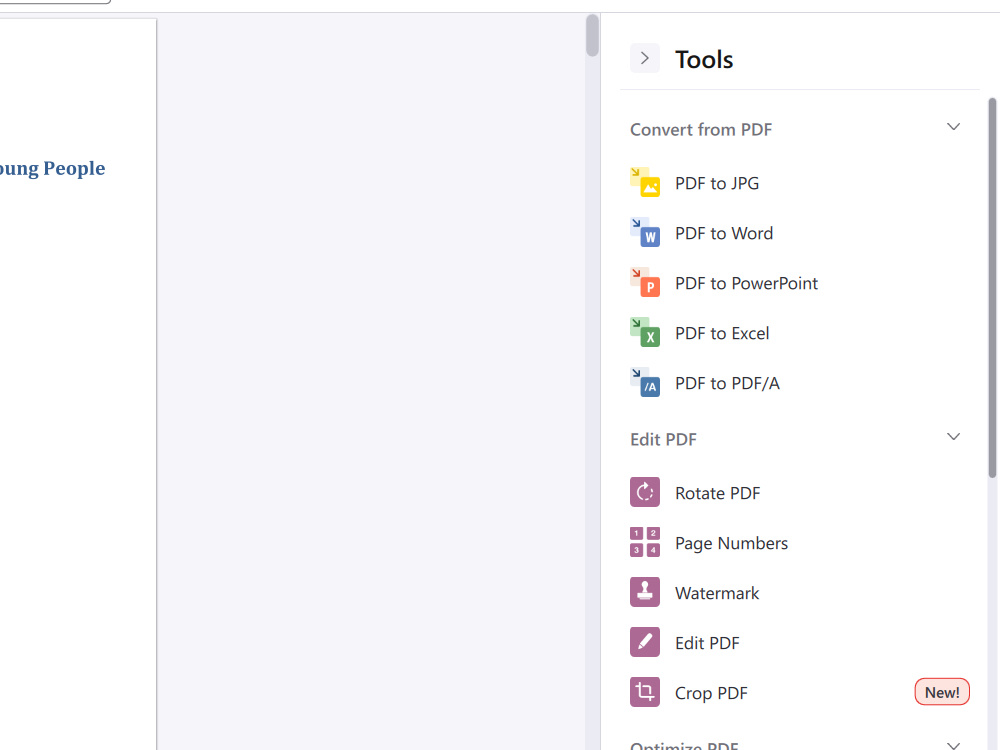Click the PDF to PDF/A icon

[645, 383]
